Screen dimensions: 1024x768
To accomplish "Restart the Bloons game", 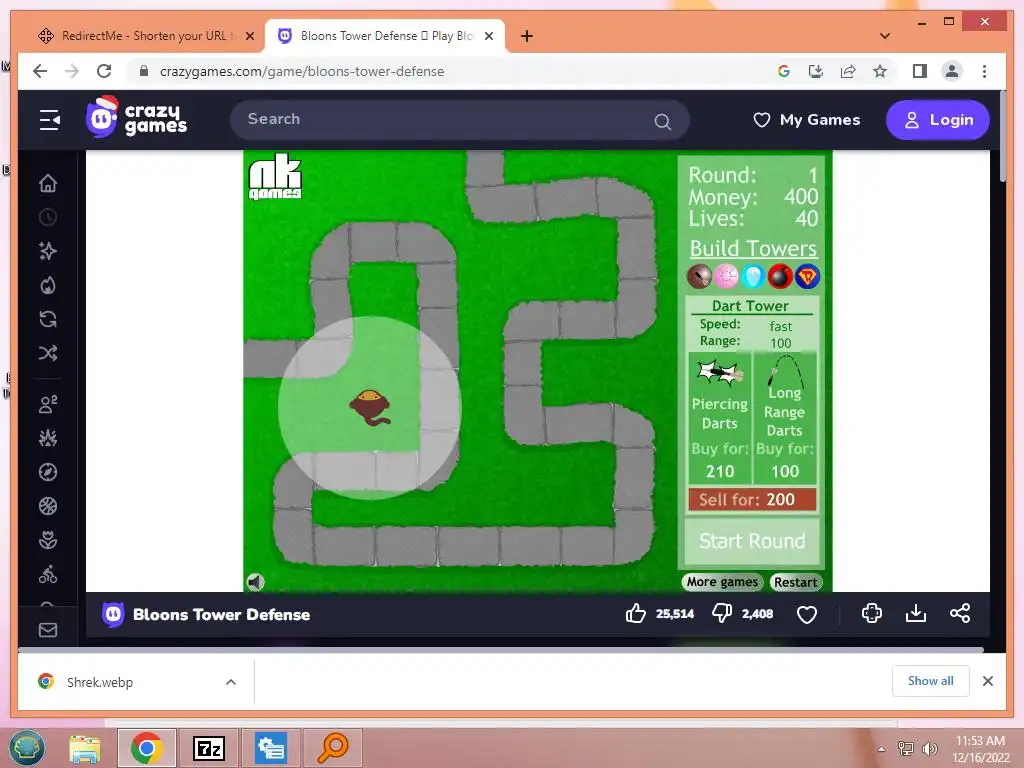I will [795, 582].
